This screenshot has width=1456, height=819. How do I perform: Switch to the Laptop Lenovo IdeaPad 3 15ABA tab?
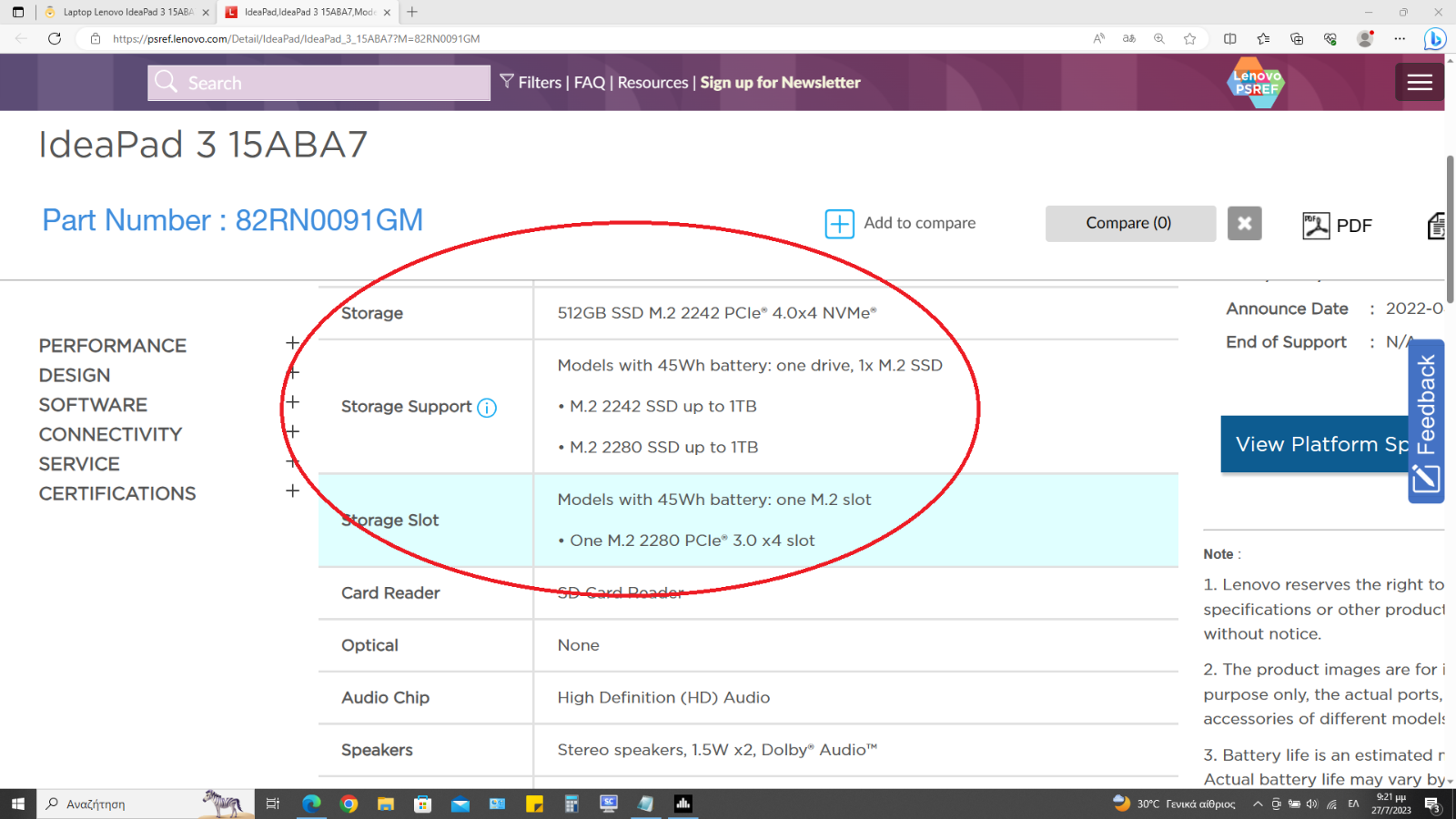coord(126,12)
